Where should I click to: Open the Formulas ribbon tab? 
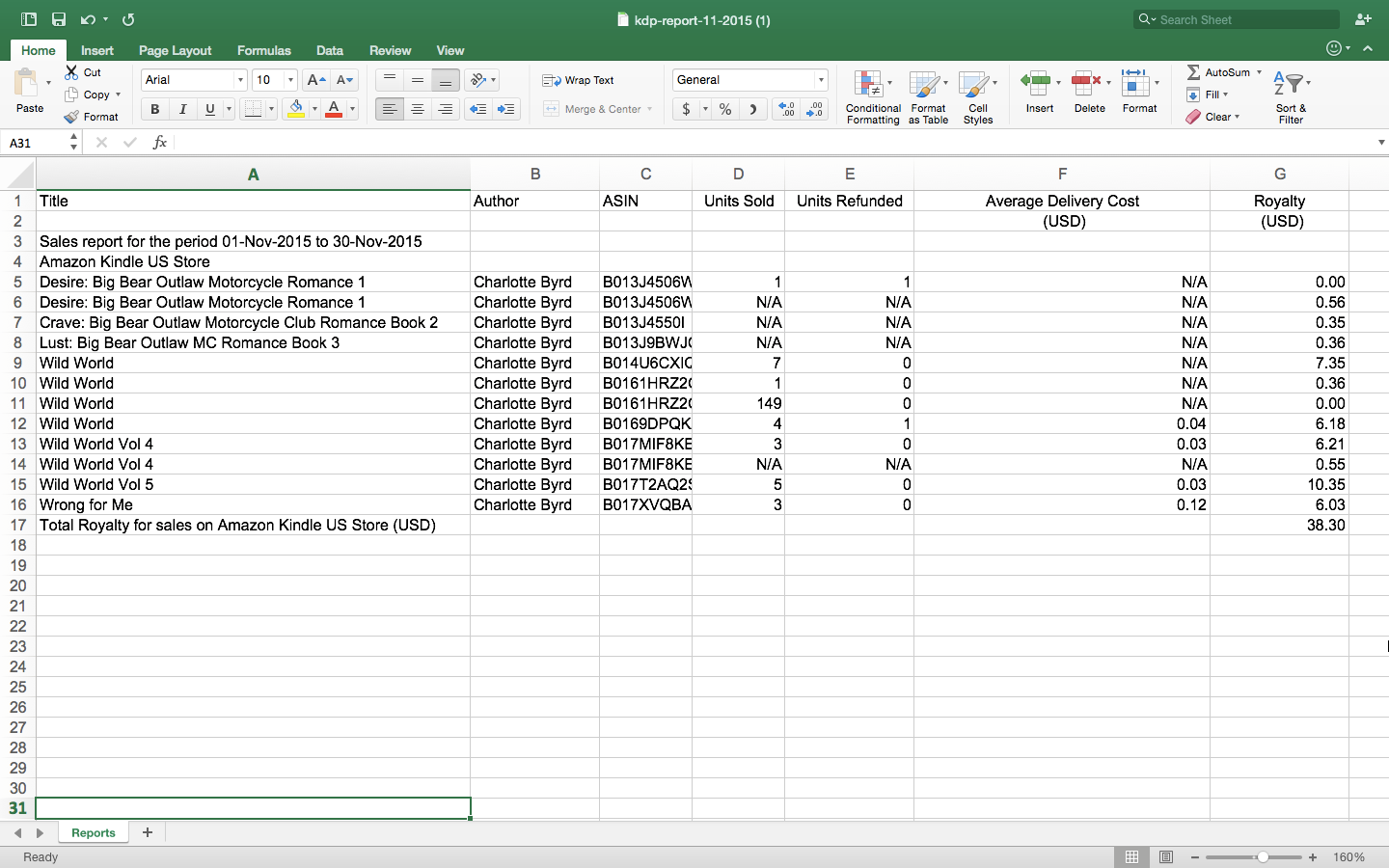click(x=263, y=50)
